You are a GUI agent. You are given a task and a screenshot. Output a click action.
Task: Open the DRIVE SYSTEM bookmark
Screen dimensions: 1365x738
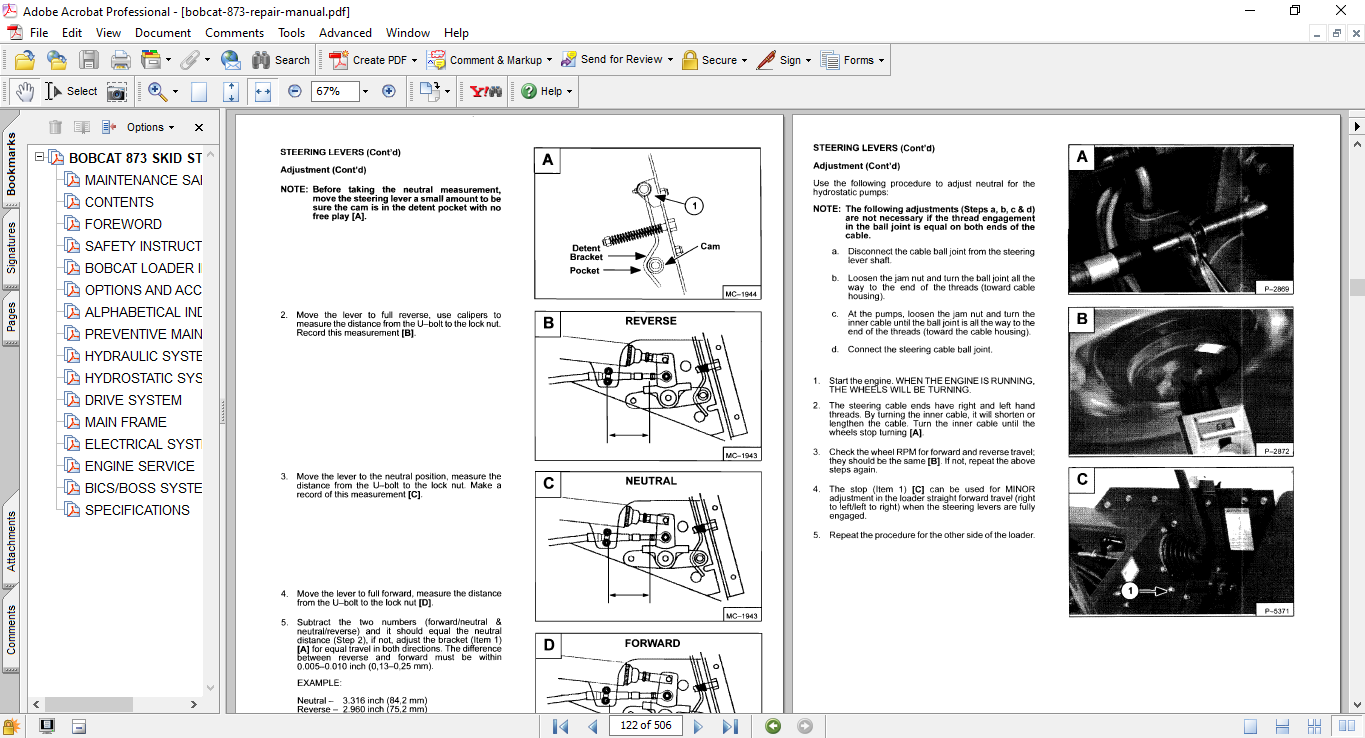point(133,400)
